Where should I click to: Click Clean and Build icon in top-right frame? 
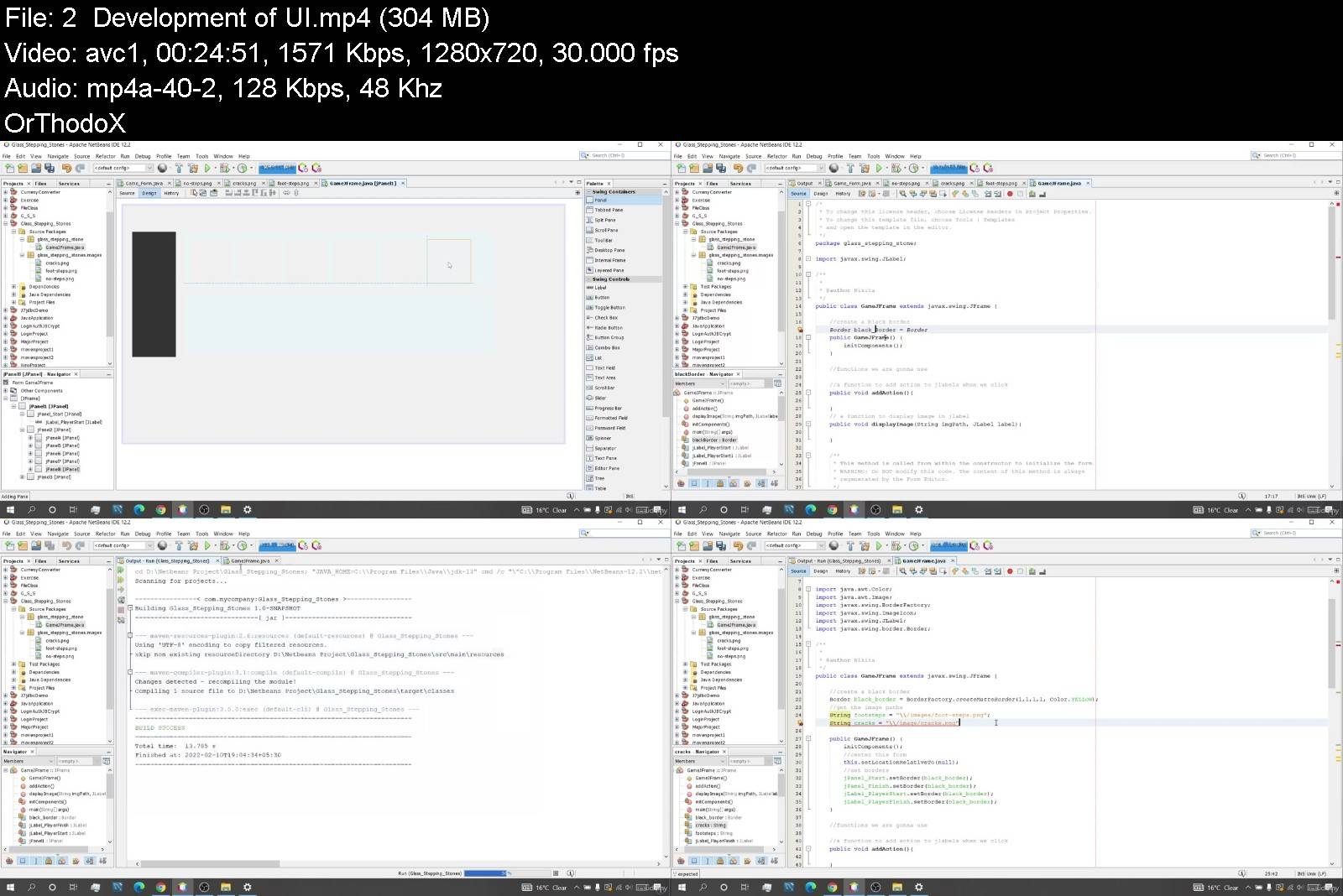click(x=865, y=169)
